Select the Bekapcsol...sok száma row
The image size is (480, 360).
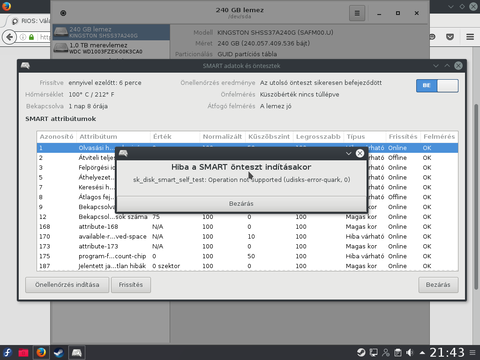click(247, 217)
